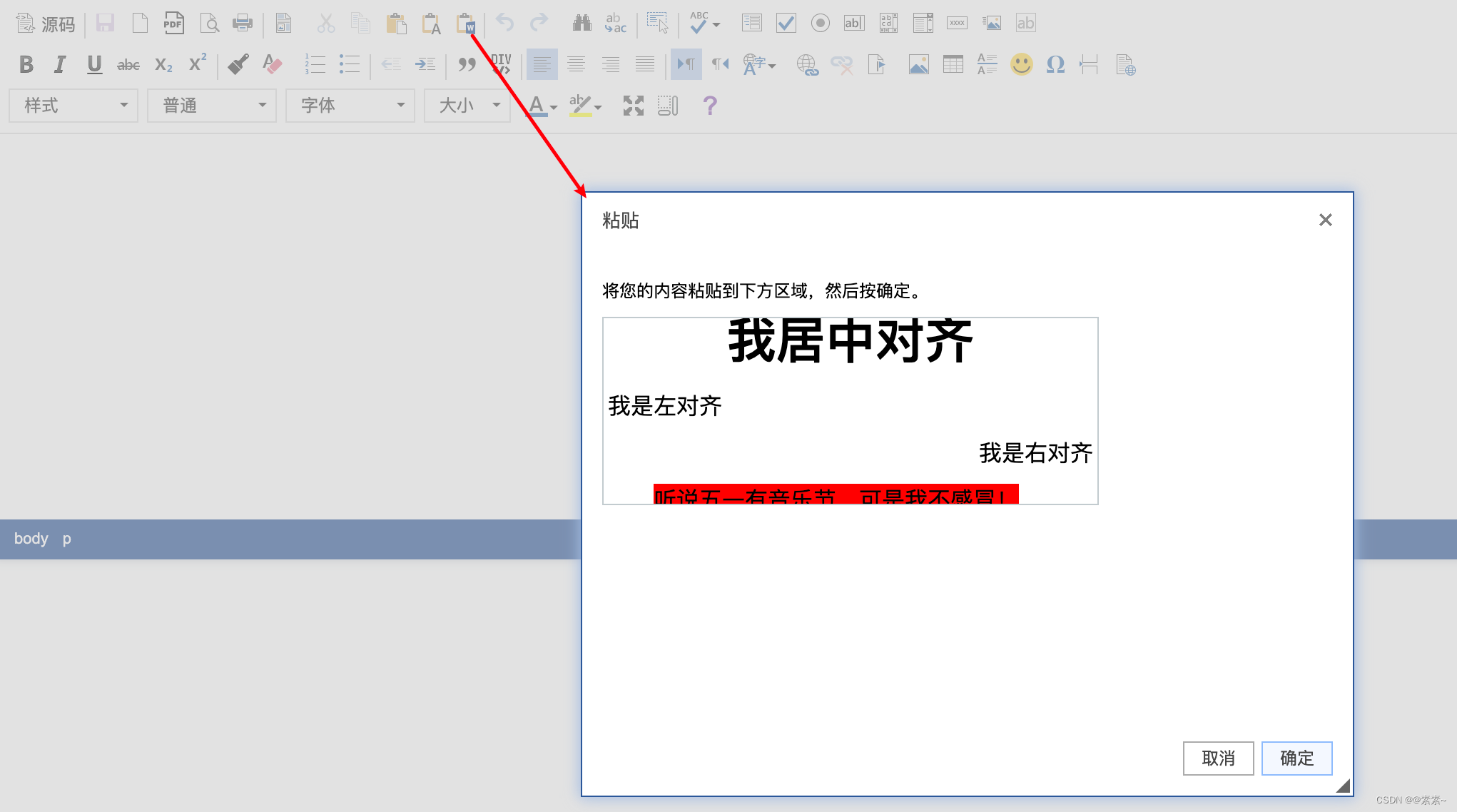1457x812 pixels.
Task: Toggle strikethrough formatting
Action: click(x=128, y=65)
